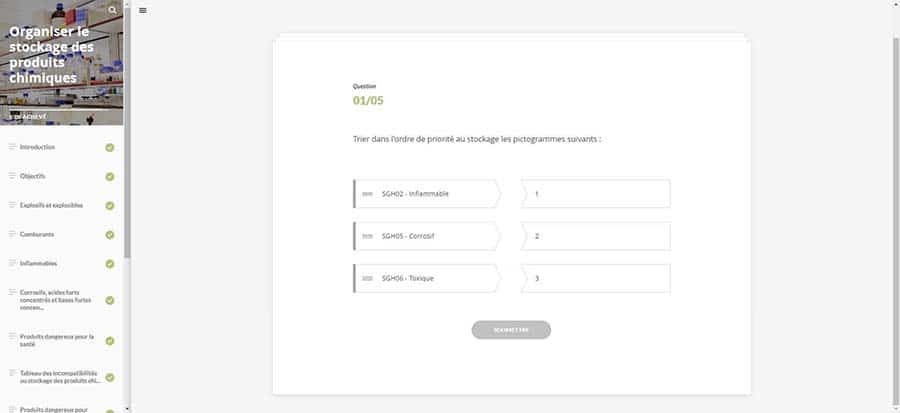The width and height of the screenshot is (900, 413).
Task: Click the course title Organiser le stockage
Action: tap(51, 54)
